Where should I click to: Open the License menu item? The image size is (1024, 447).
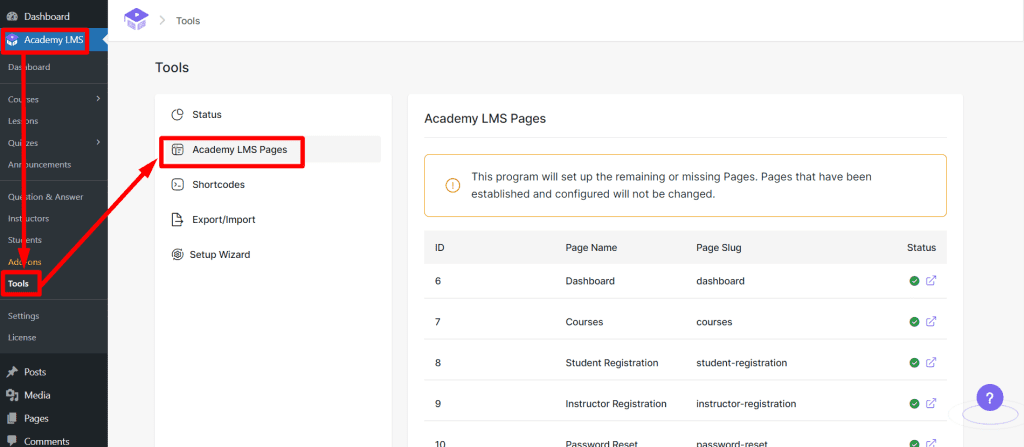point(22,337)
